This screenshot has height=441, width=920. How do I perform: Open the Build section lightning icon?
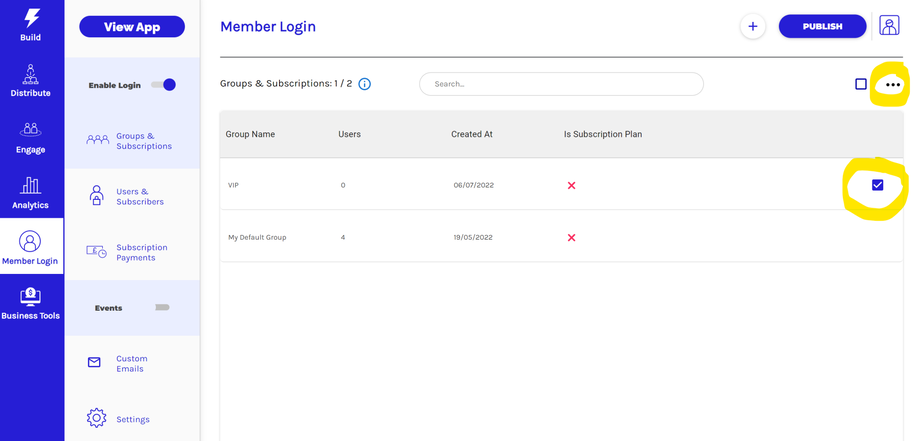31,19
